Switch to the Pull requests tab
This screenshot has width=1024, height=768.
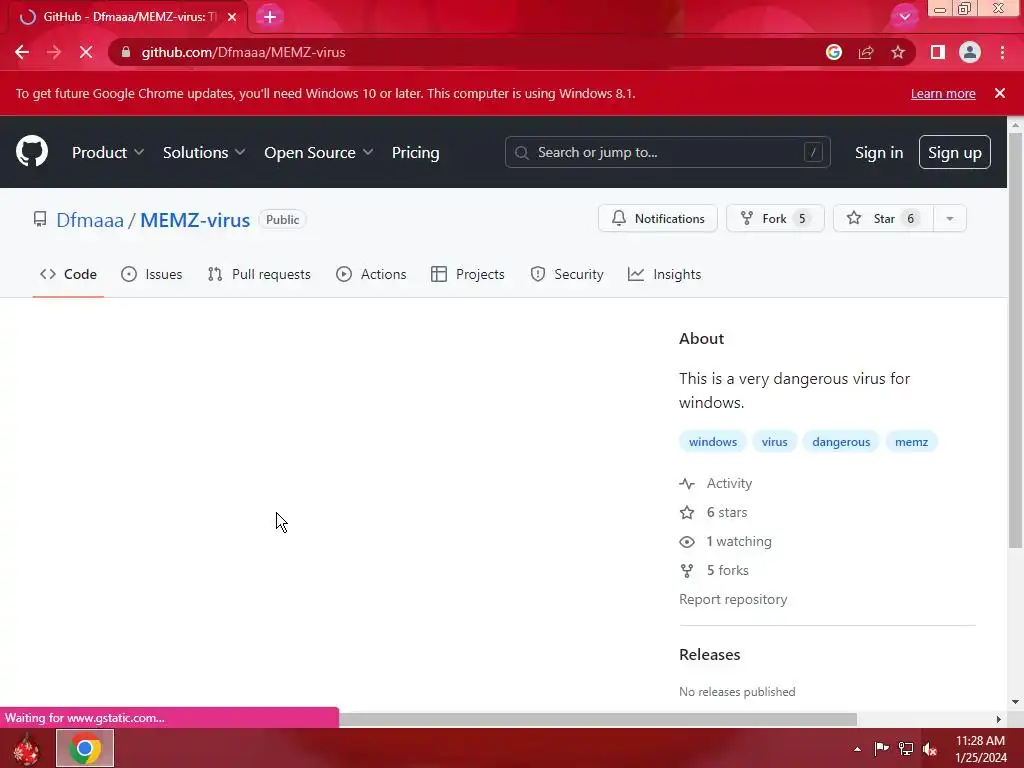tap(259, 274)
